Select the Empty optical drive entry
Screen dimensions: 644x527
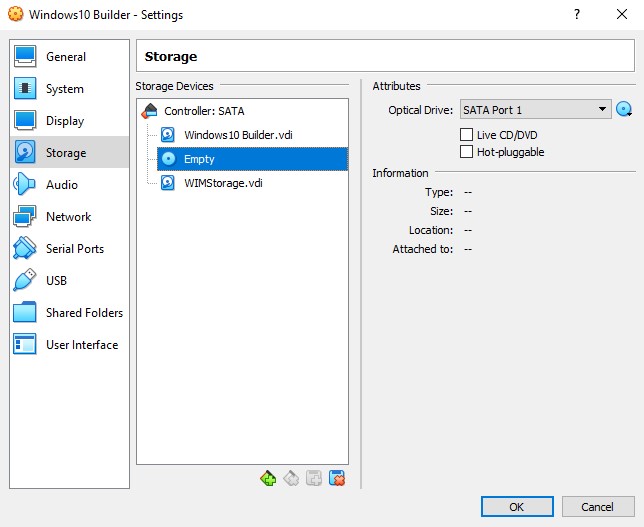point(252,159)
